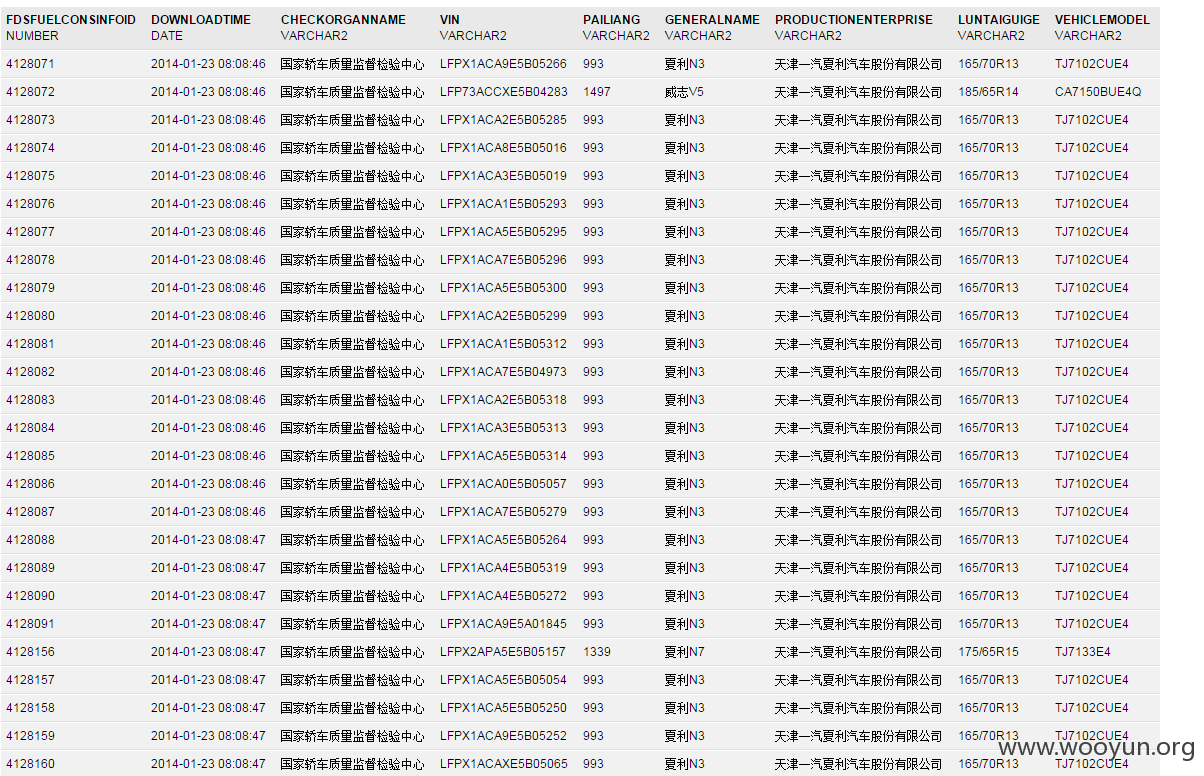Viewport: 1204px width, 776px height.
Task: Click VIN LFPX1ACA5E5B05054
Action: [x=503, y=680]
